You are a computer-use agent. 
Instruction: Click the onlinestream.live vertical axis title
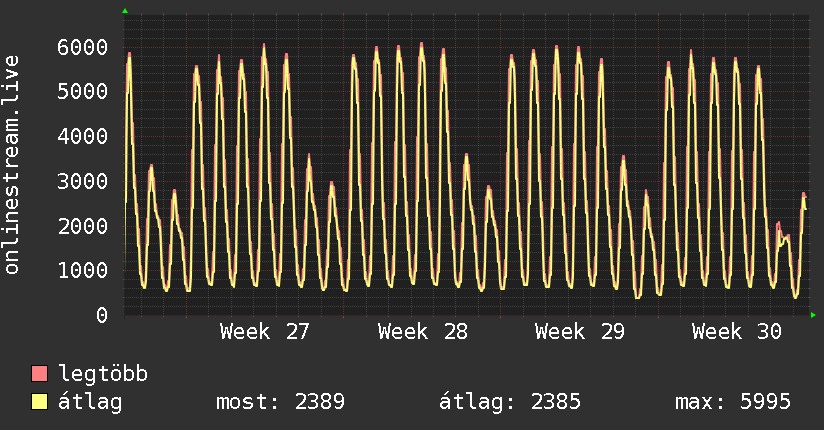coord(12,165)
